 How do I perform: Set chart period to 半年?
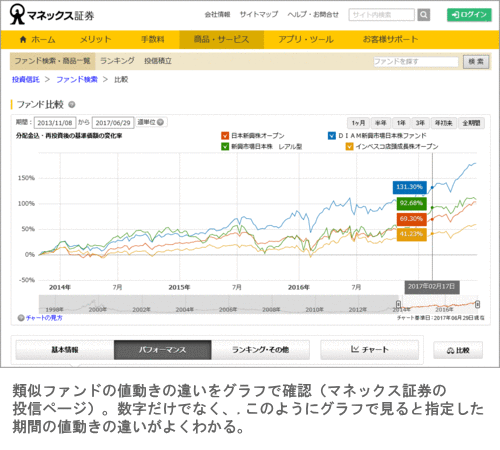pos(380,123)
